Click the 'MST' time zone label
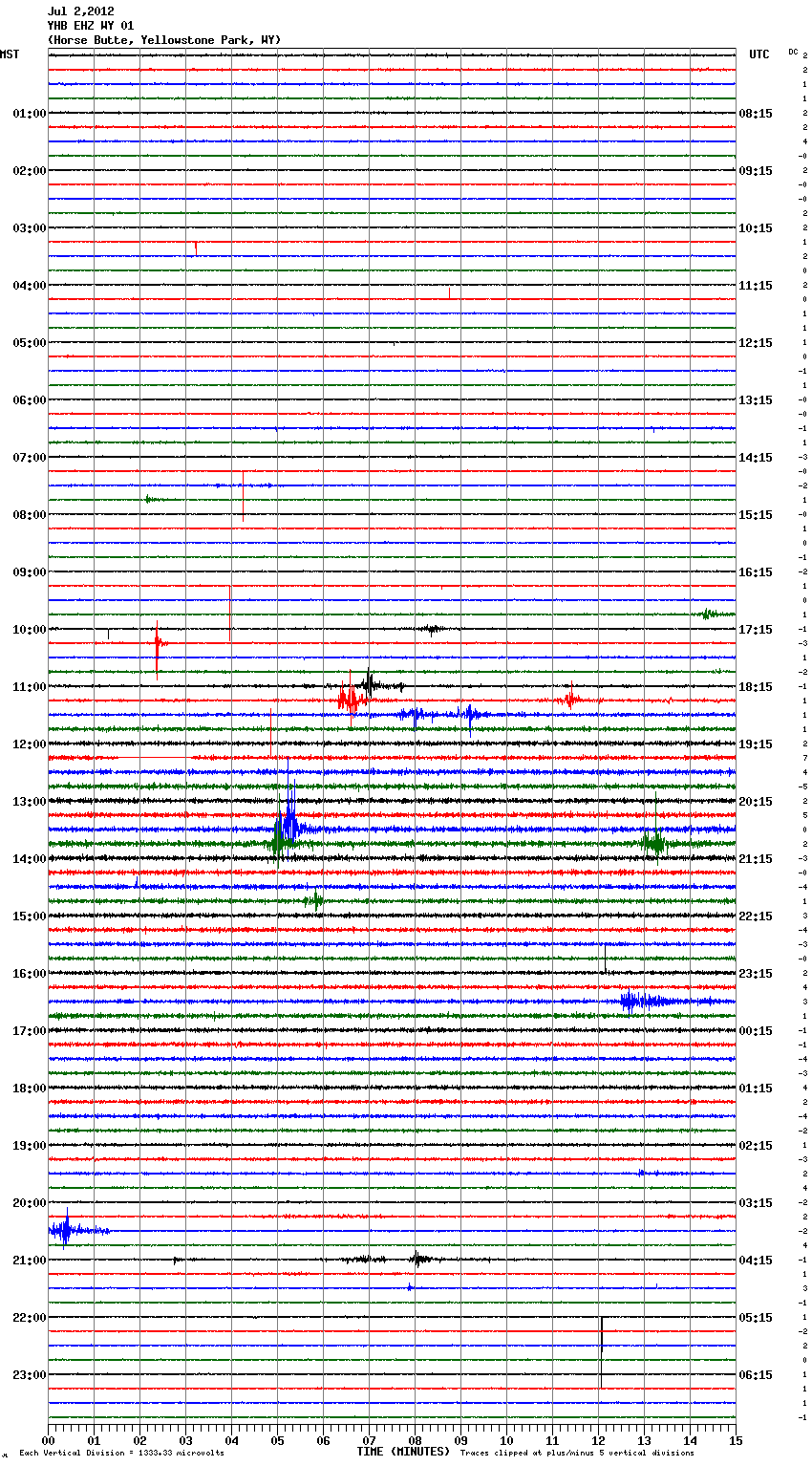The image size is (812, 1466). click(10, 55)
